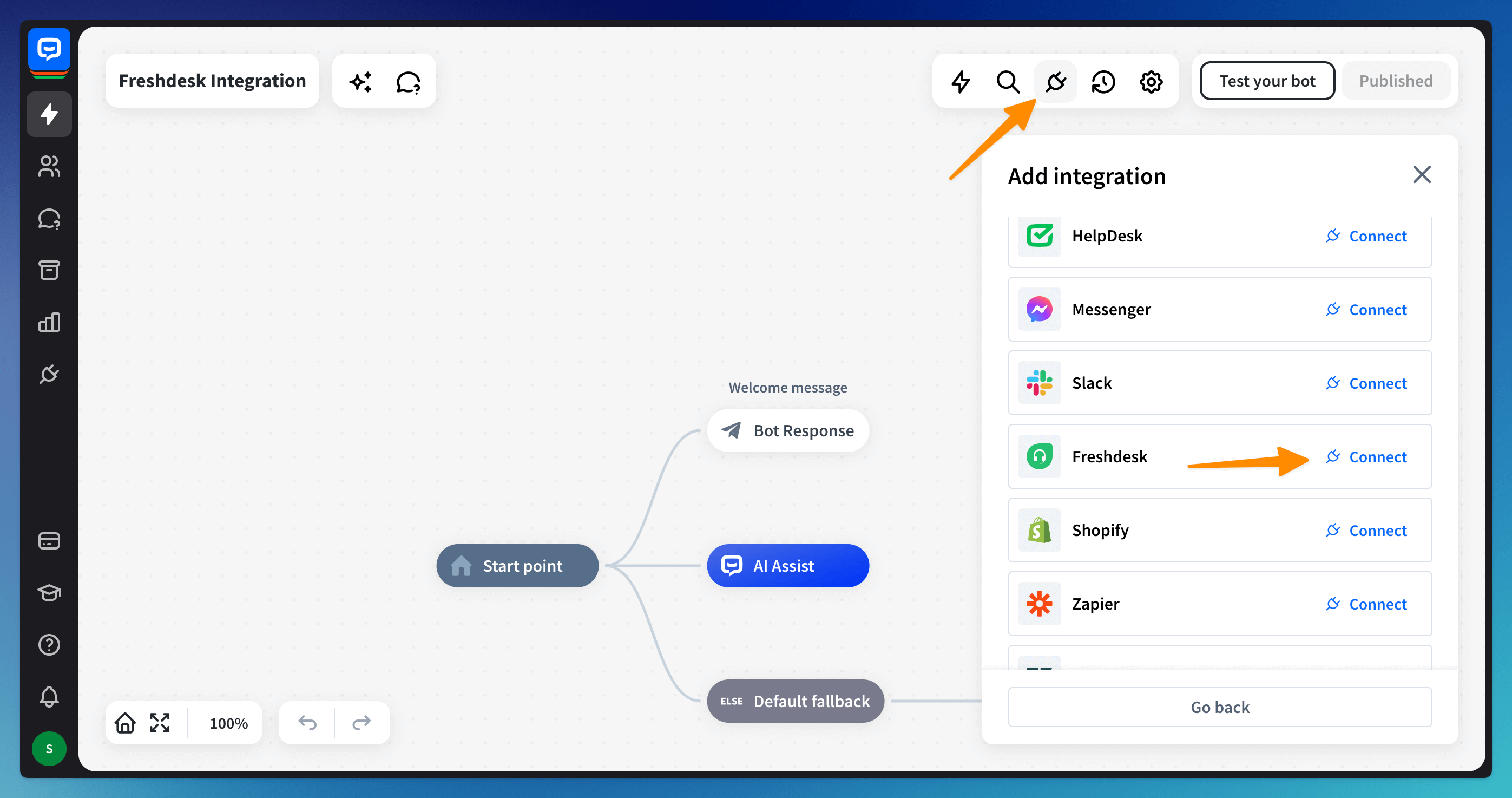Open Team section in sidebar
1512x798 pixels.
click(x=49, y=166)
